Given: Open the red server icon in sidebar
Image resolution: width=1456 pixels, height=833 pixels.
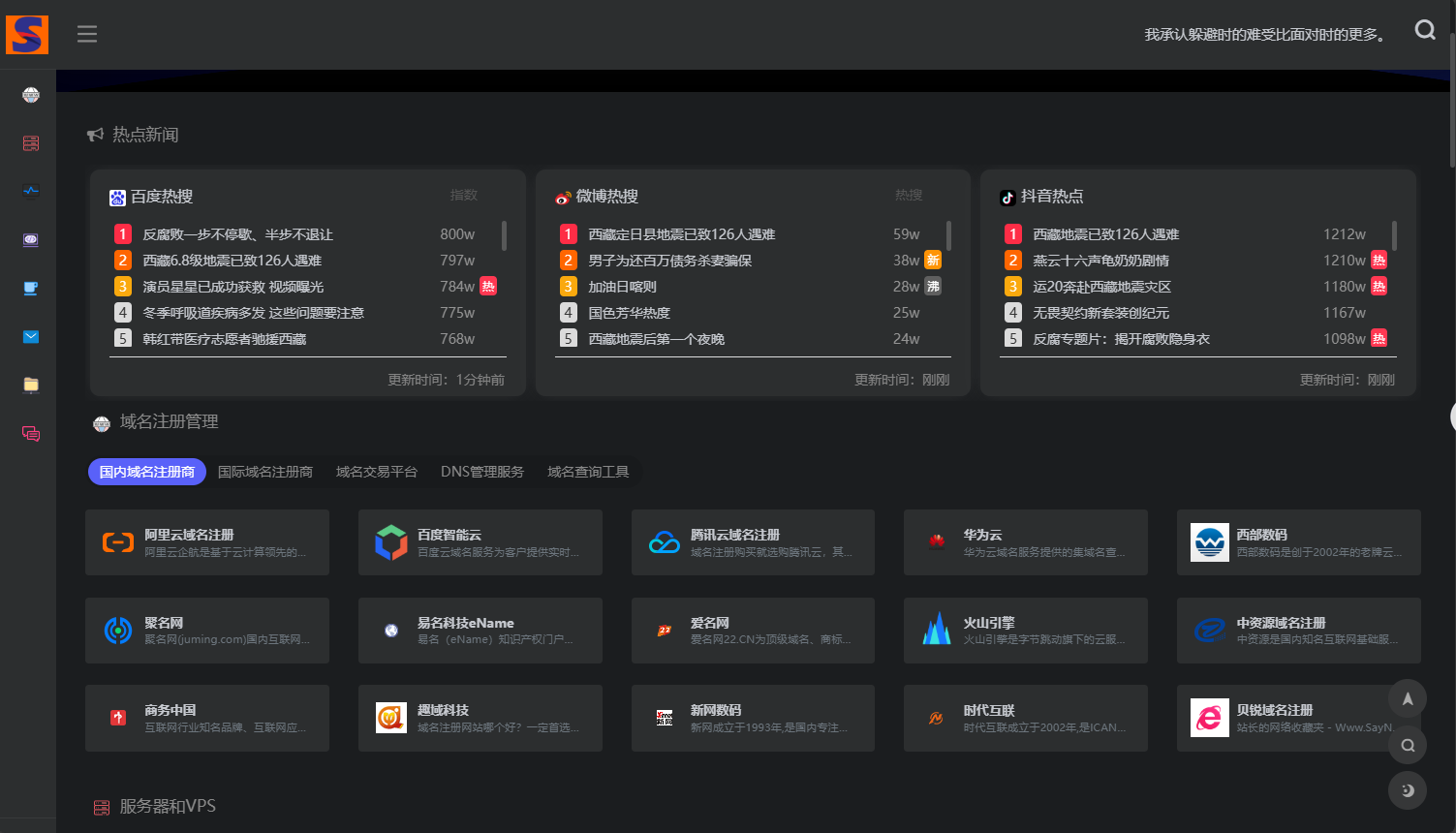Looking at the screenshot, I should click(31, 143).
